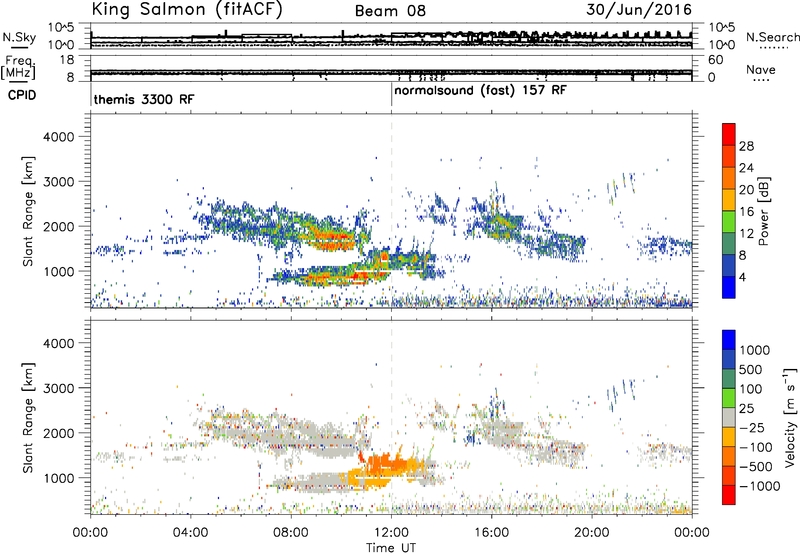Click the orange negative-velocity patch near 12:00
This screenshot has height=554, width=800.
point(389,464)
